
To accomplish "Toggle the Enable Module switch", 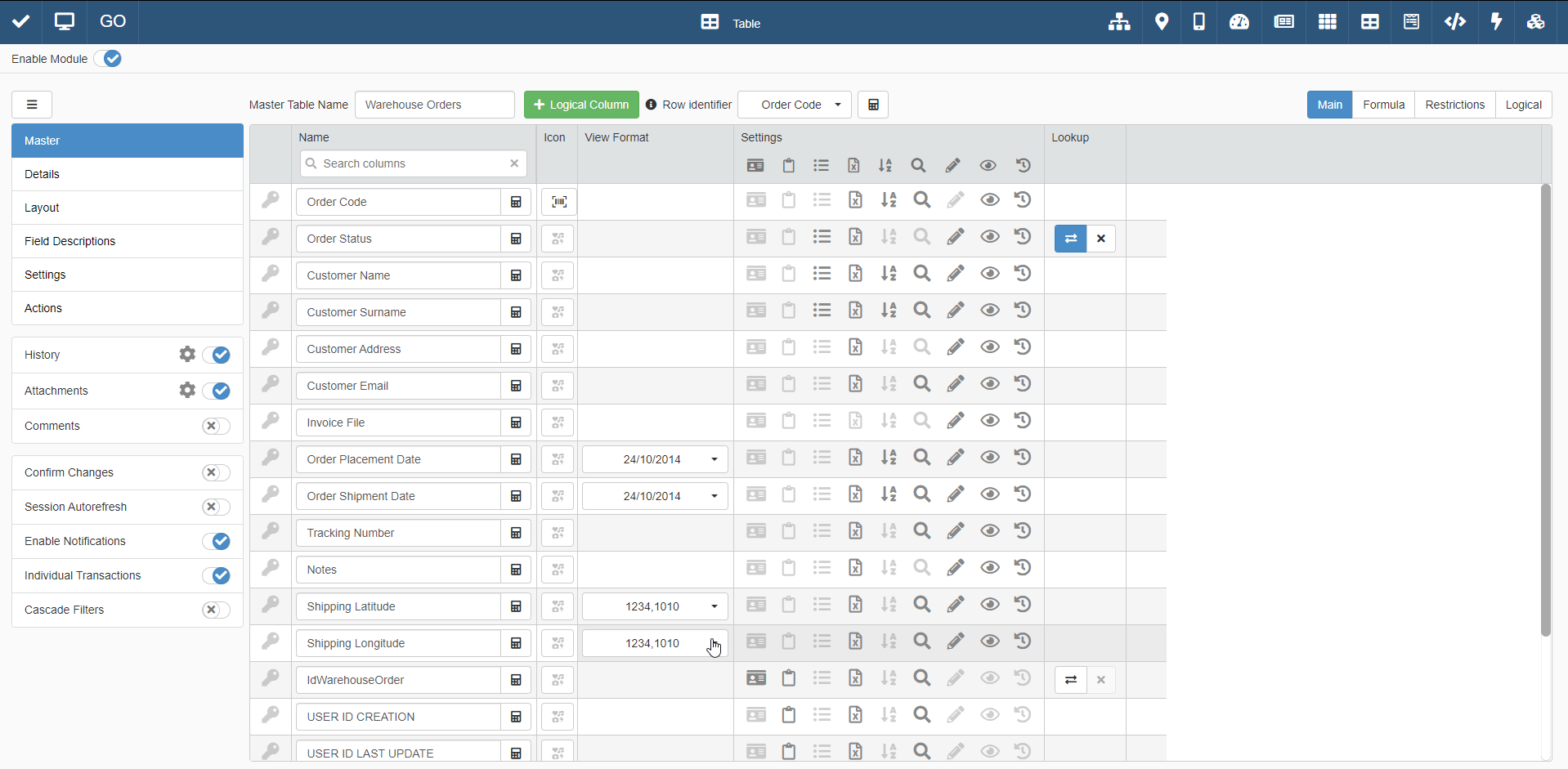I will (108, 59).
